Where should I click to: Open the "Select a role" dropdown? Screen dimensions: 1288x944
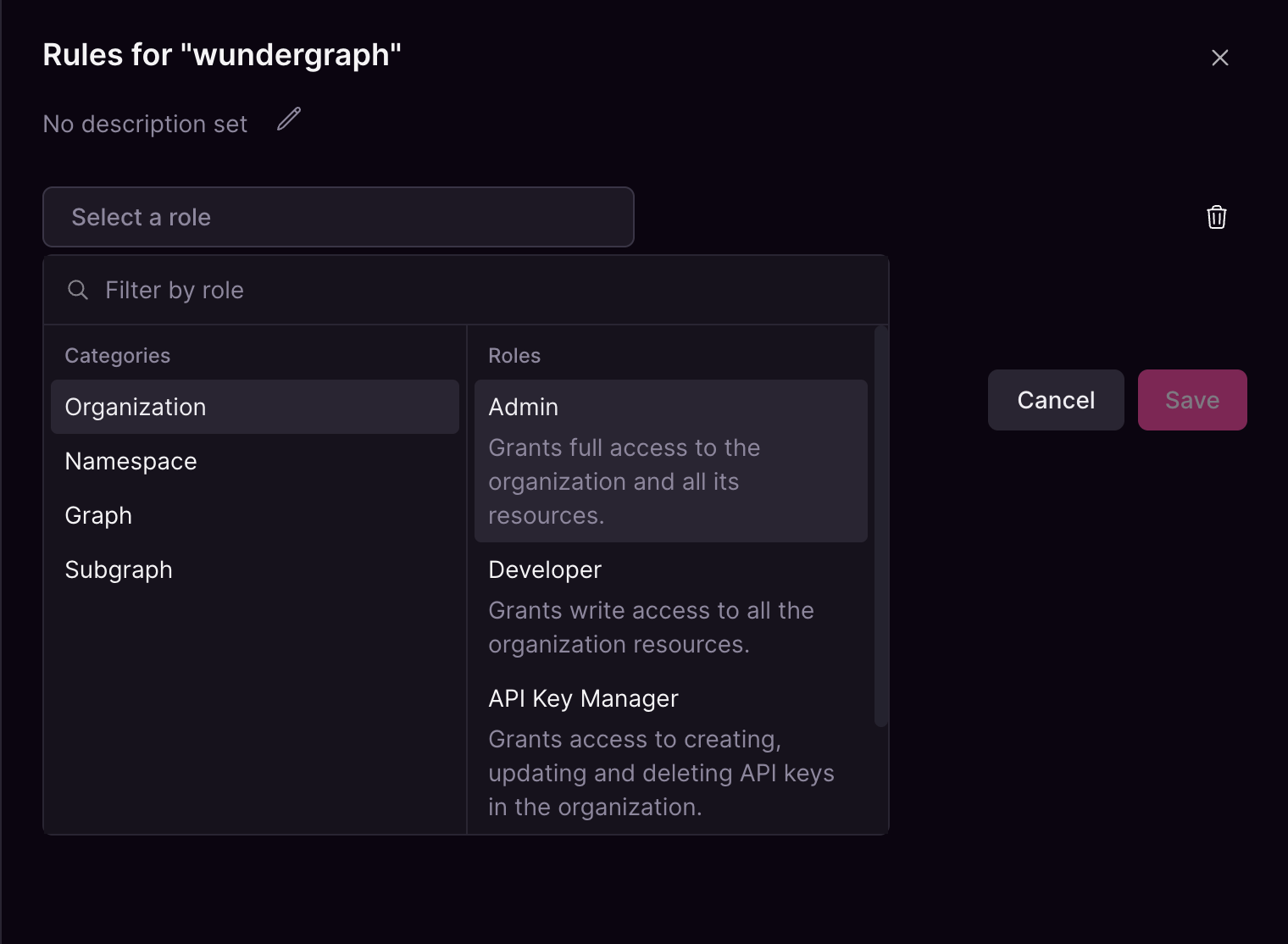click(x=338, y=217)
